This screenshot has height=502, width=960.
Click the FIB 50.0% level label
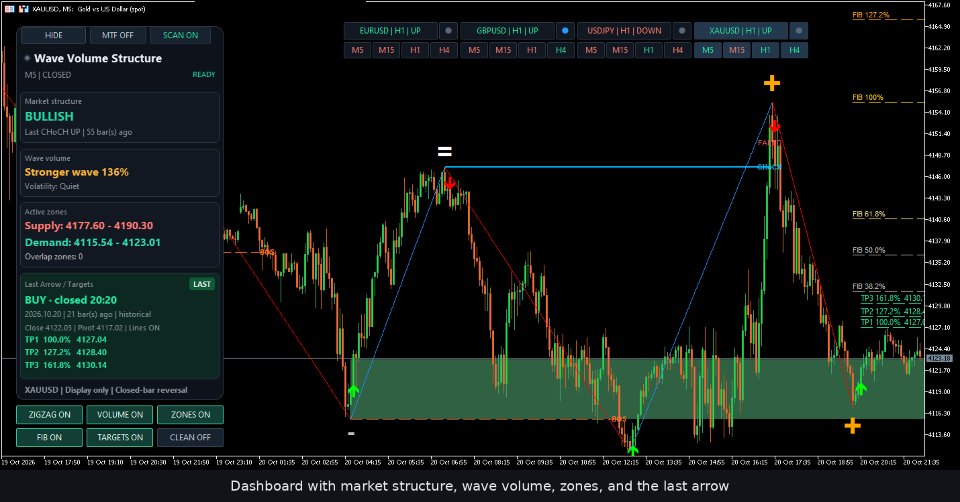(x=869, y=250)
